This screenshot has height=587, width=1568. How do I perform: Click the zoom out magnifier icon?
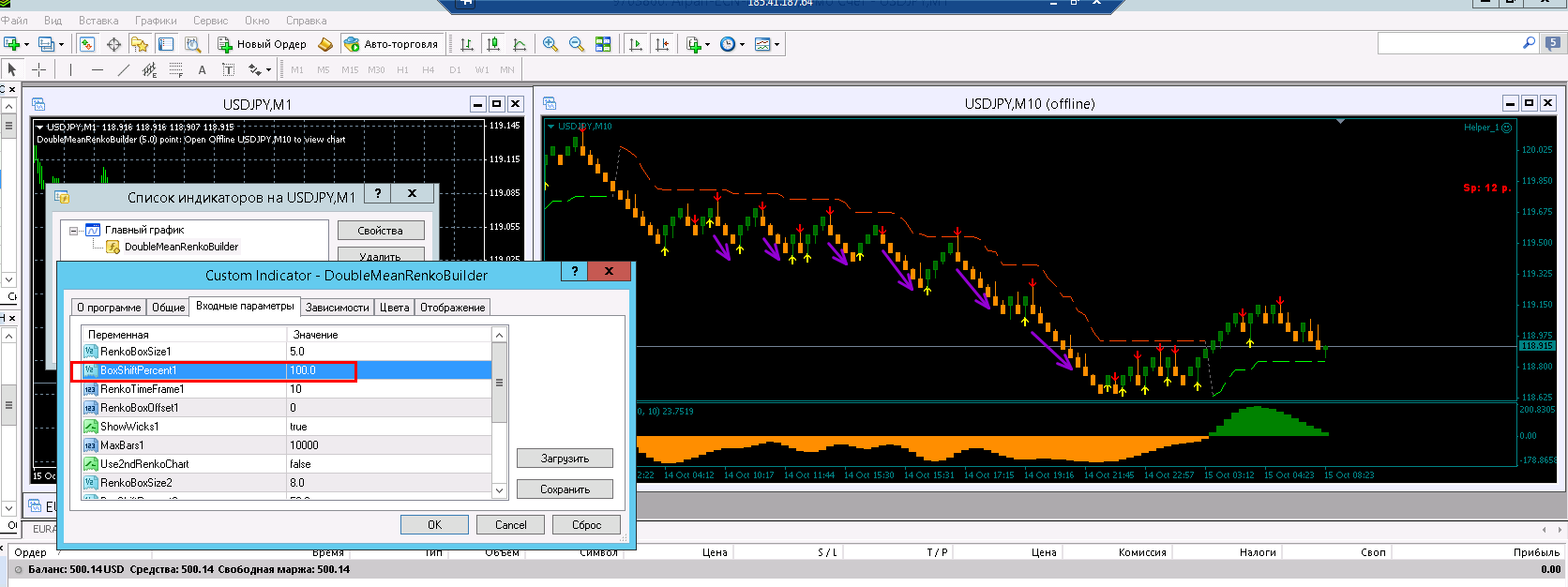click(577, 44)
